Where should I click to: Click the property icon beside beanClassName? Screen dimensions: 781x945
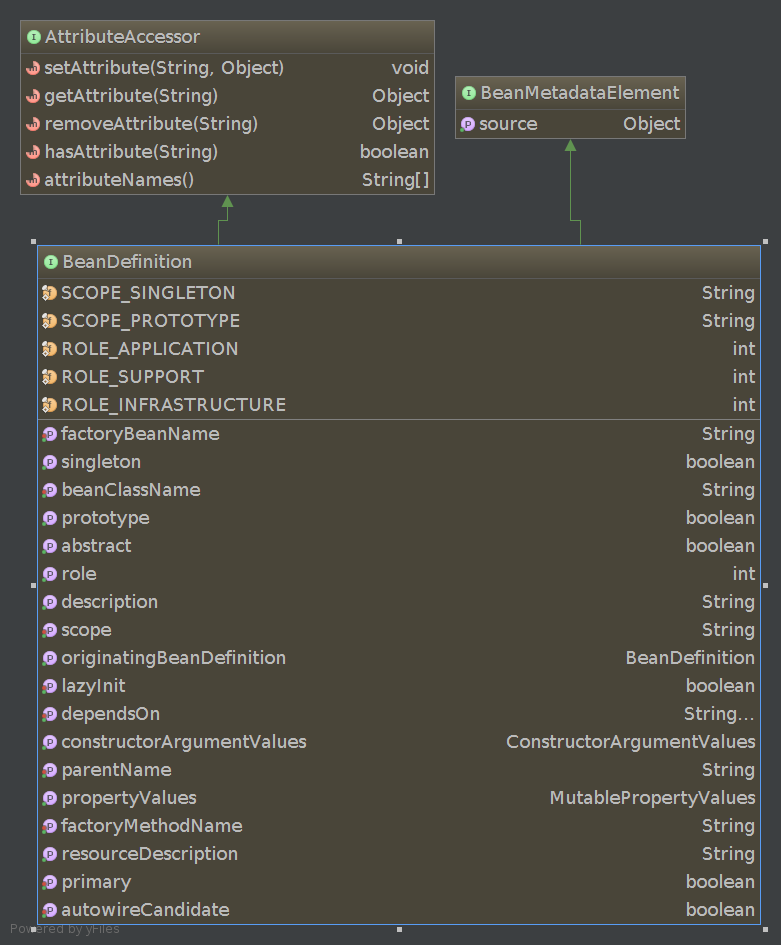(49, 491)
